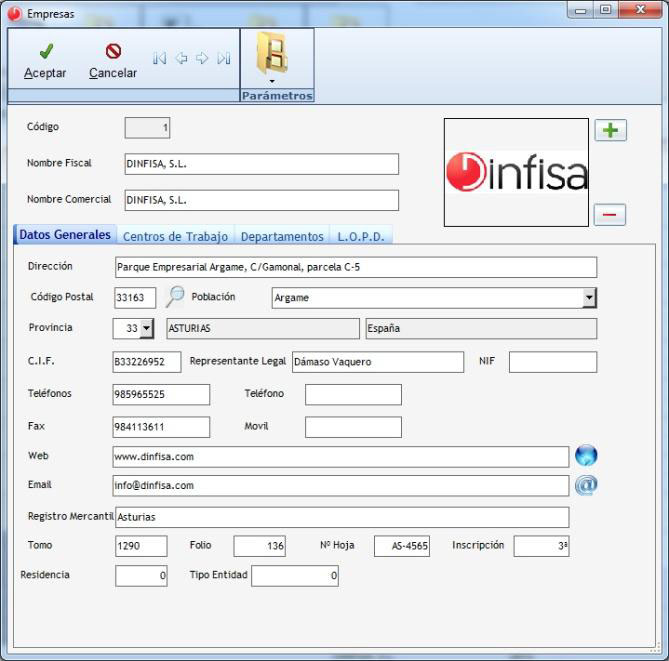
Task: Click the Teléfonos field 985965525
Action: pyautogui.click(x=161, y=394)
